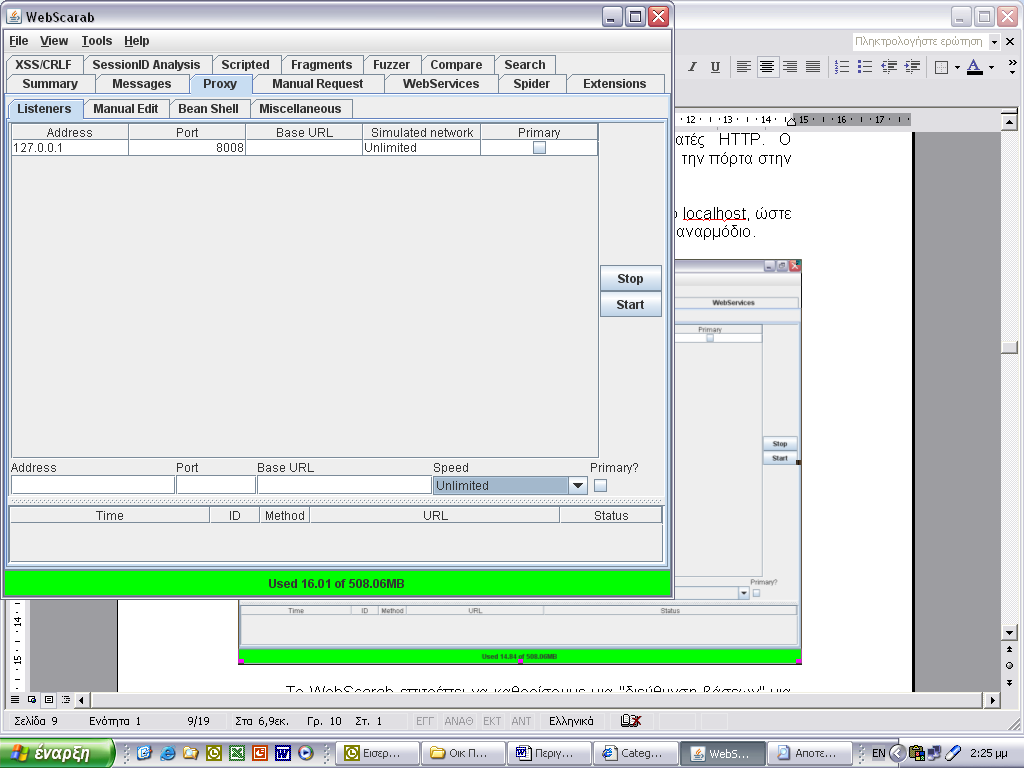Launch Word from quick launch
The width and height of the screenshot is (1024, 768).
282,753
